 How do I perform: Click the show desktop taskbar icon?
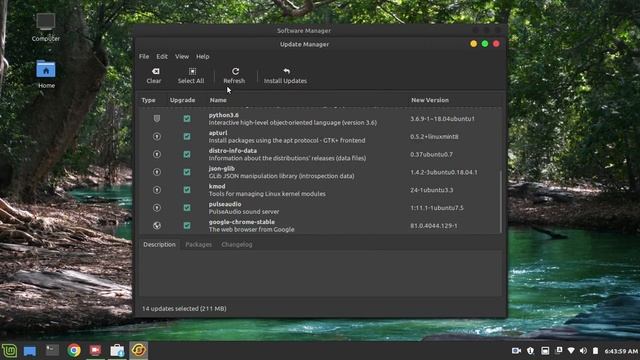30,351
